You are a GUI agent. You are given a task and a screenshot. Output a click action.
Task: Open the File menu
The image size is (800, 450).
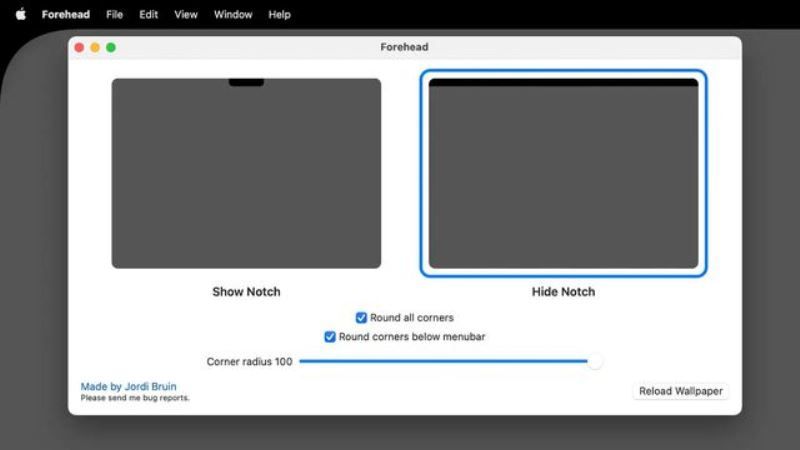coord(114,14)
